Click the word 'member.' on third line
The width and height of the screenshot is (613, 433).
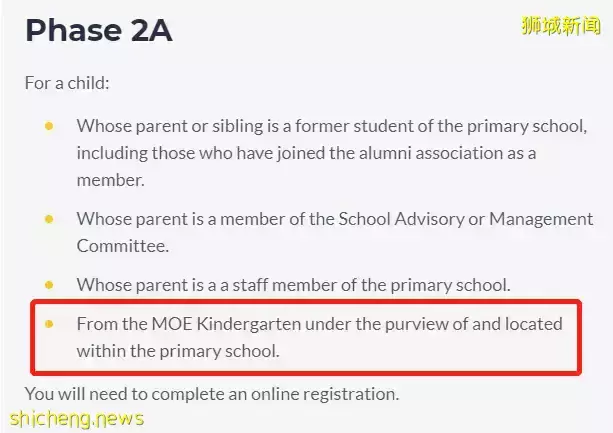111,180
